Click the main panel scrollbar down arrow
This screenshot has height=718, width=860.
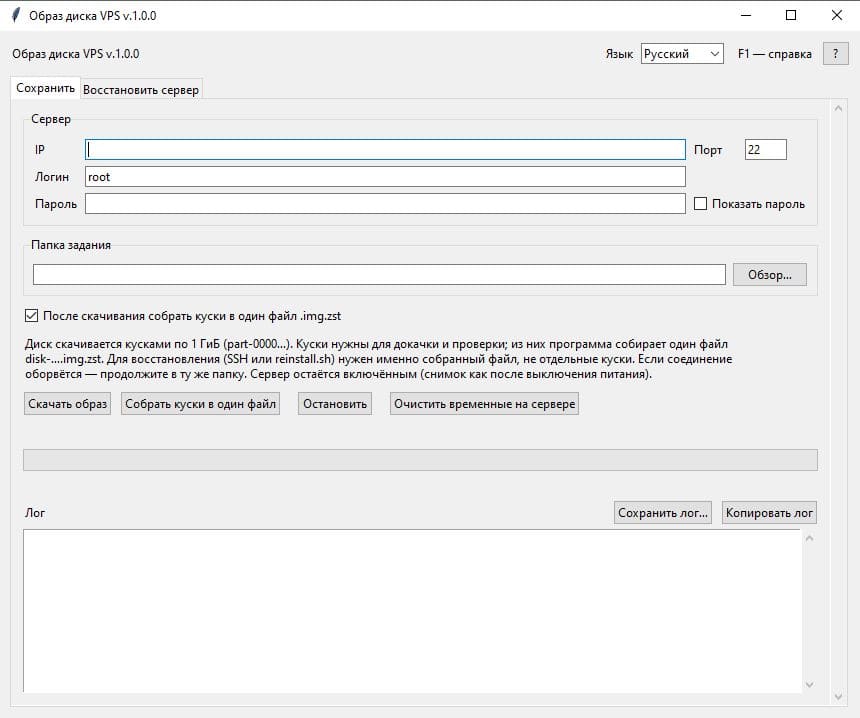[838, 697]
